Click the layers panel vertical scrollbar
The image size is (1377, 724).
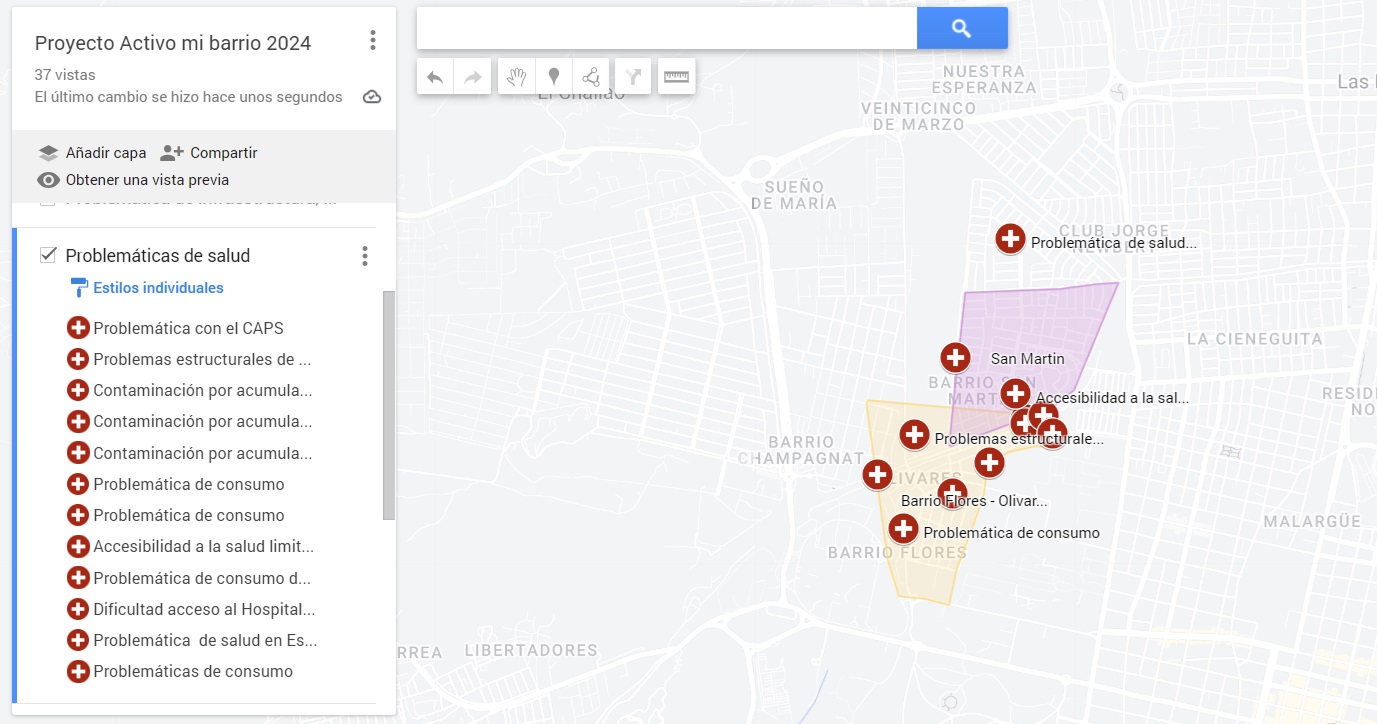(x=389, y=405)
